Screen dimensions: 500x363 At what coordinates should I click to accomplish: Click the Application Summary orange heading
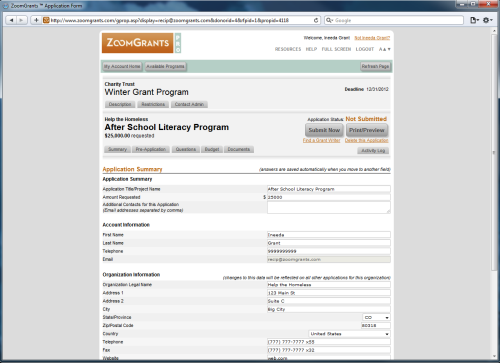click(132, 169)
